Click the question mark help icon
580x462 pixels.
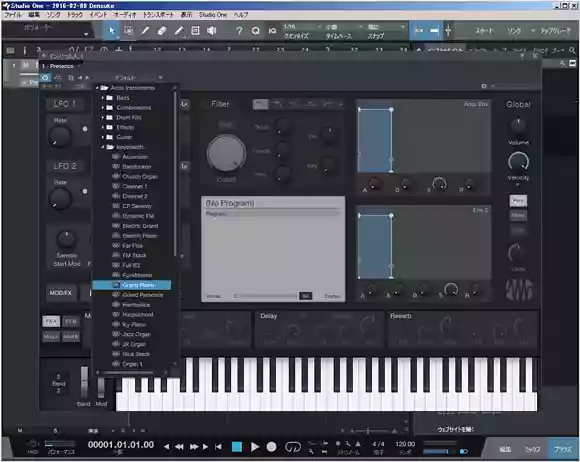click(239, 31)
